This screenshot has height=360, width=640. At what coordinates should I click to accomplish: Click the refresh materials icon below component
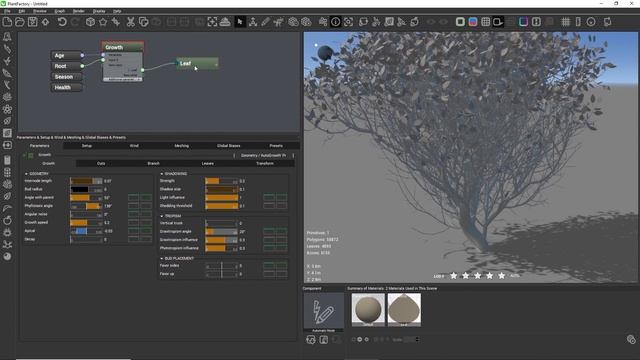coord(311,340)
